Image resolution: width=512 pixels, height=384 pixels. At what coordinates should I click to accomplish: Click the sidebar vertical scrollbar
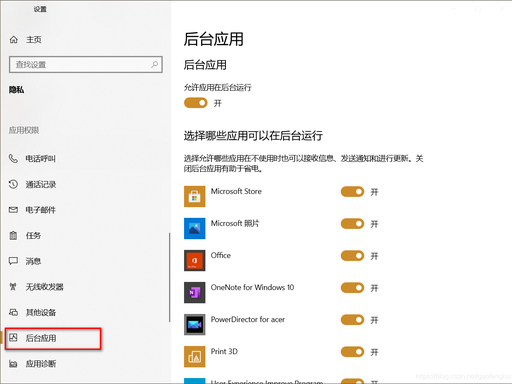169,277
